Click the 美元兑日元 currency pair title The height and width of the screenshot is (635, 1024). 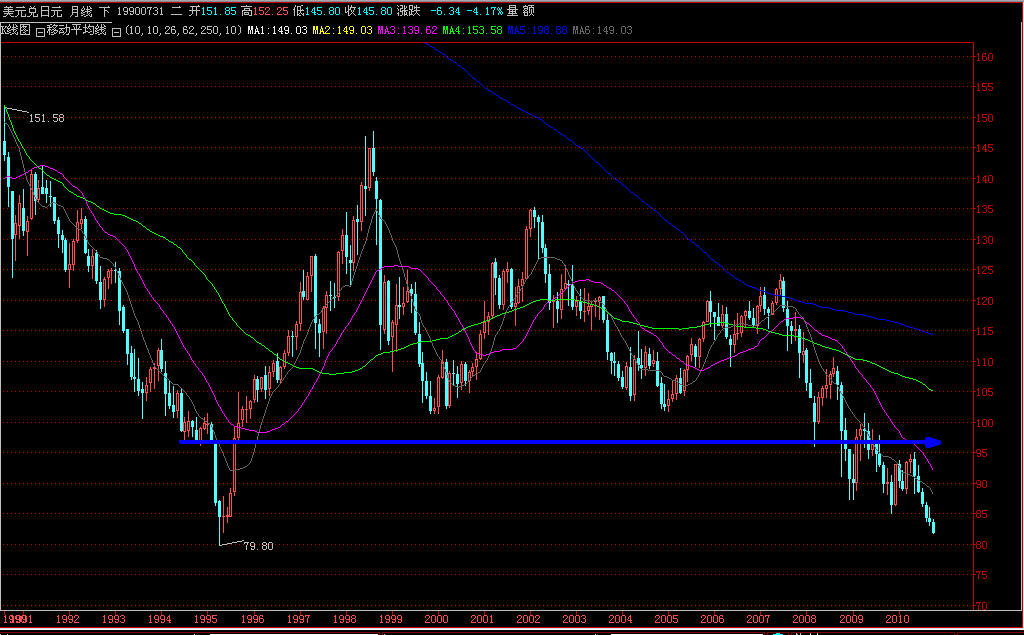31,11
